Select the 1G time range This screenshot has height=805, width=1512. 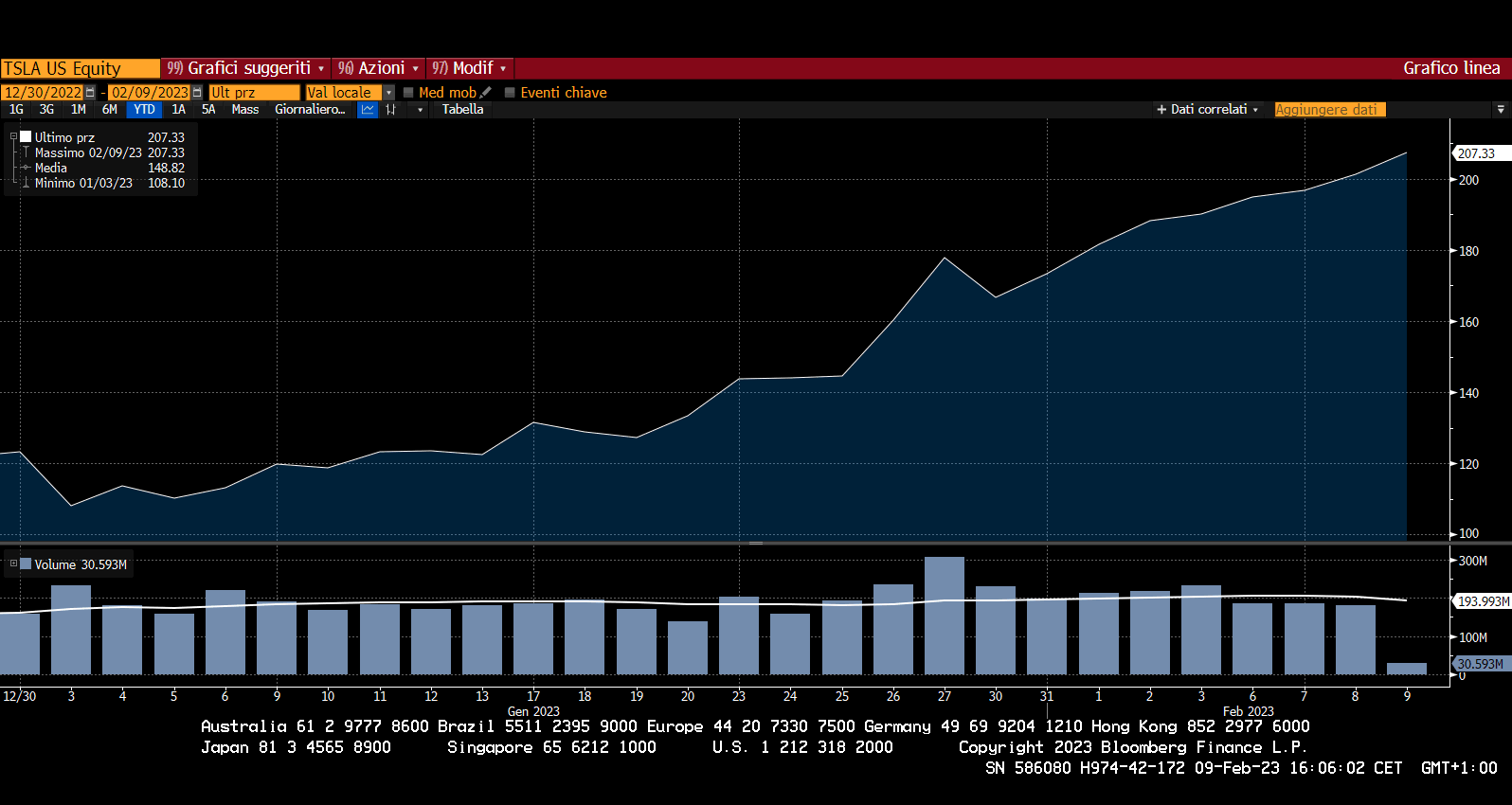16,110
